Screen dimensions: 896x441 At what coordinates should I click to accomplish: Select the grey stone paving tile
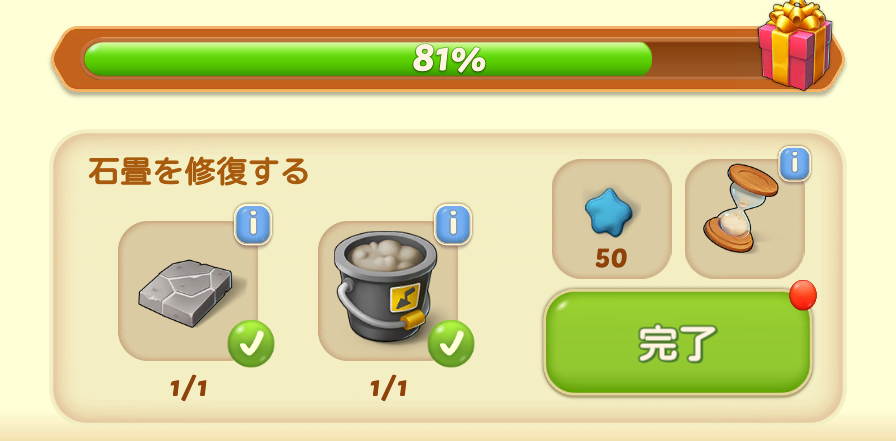(x=185, y=292)
